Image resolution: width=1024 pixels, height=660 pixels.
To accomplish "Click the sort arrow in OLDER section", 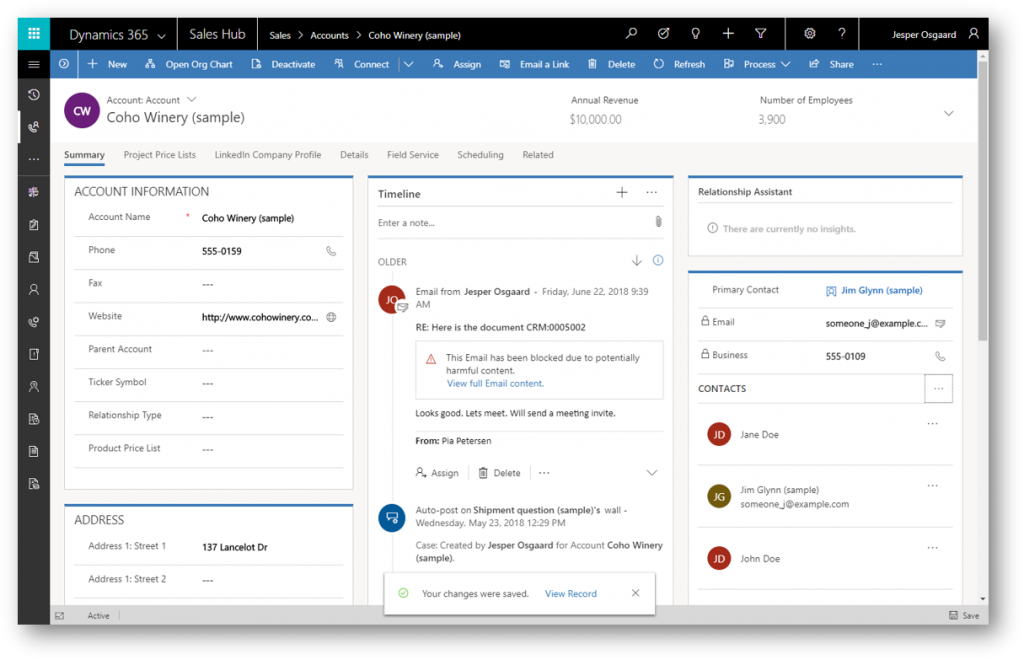I will point(636,261).
